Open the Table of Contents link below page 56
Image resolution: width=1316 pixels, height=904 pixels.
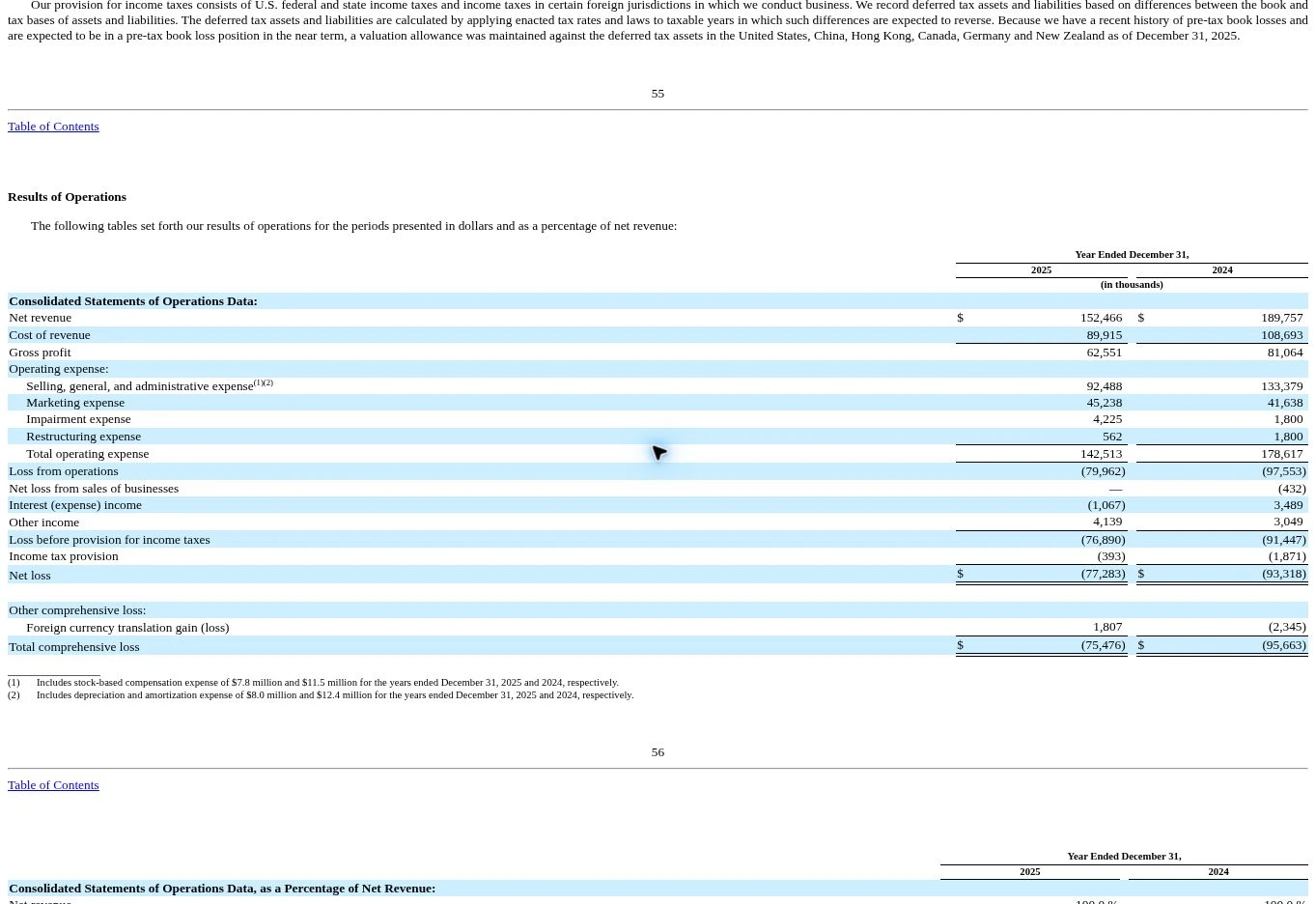click(x=53, y=785)
